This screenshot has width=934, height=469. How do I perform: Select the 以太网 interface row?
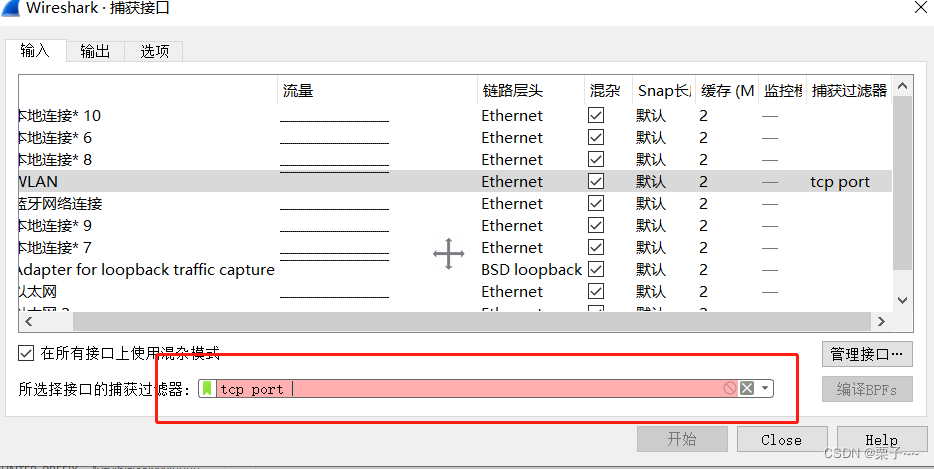pos(455,291)
